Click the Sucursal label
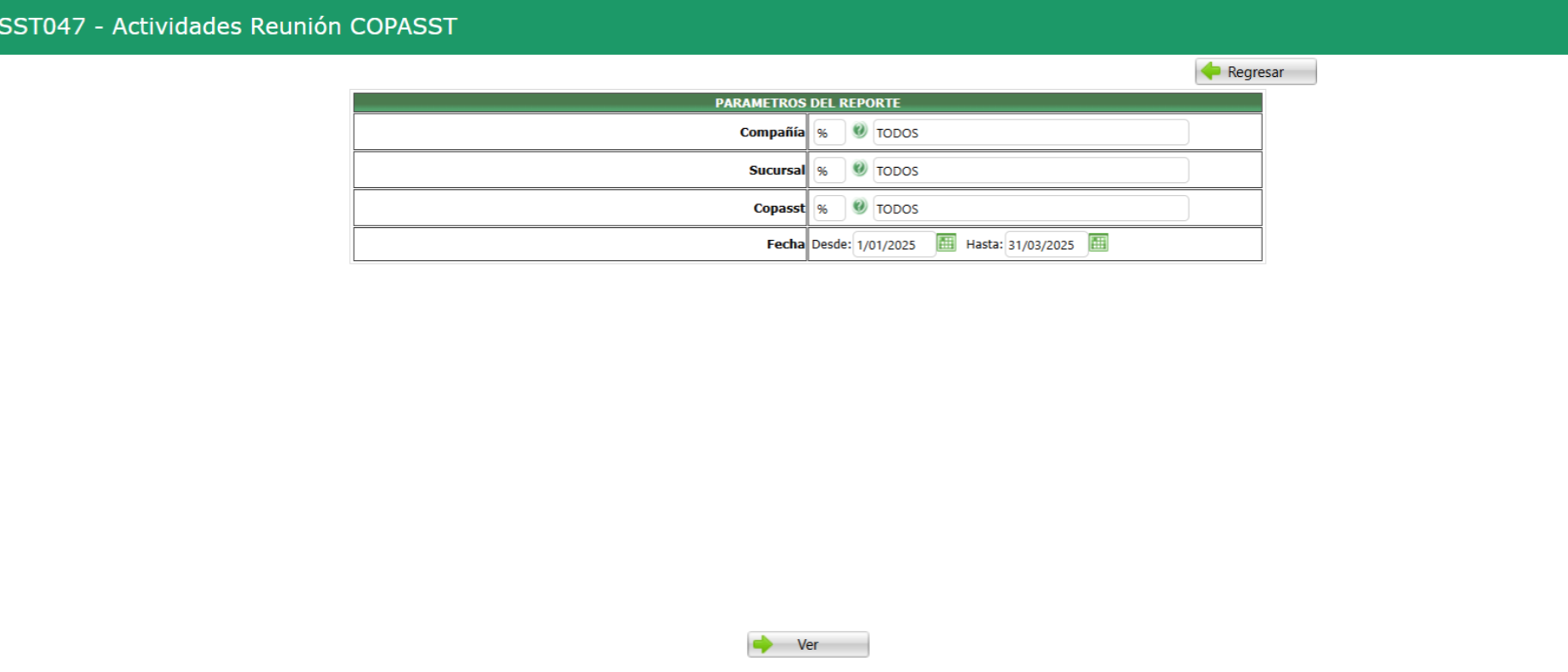 [x=777, y=170]
